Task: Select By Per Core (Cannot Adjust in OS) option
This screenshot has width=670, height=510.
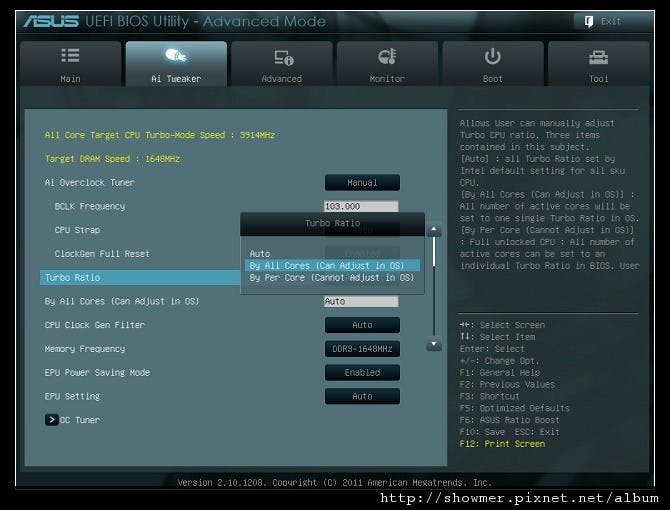Action: pos(332,278)
